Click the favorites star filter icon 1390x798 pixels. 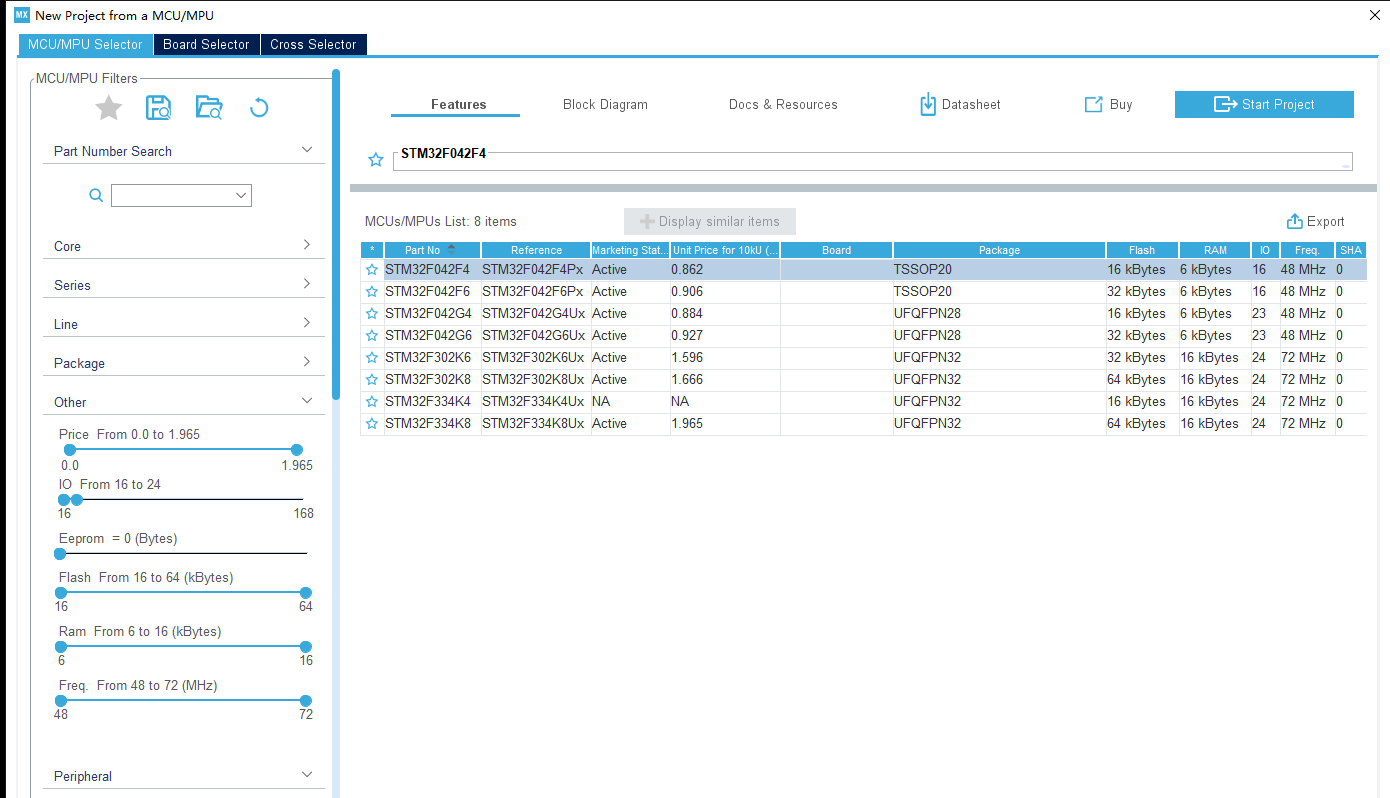point(108,108)
